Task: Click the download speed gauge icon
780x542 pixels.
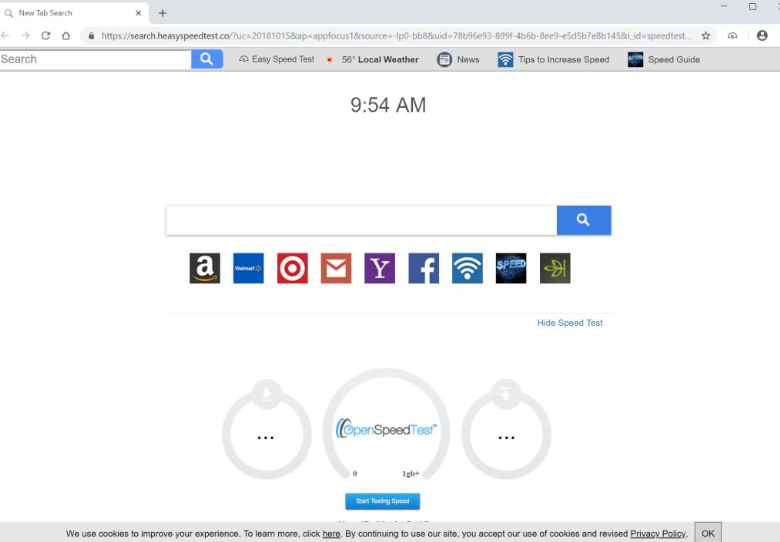Action: point(266,394)
